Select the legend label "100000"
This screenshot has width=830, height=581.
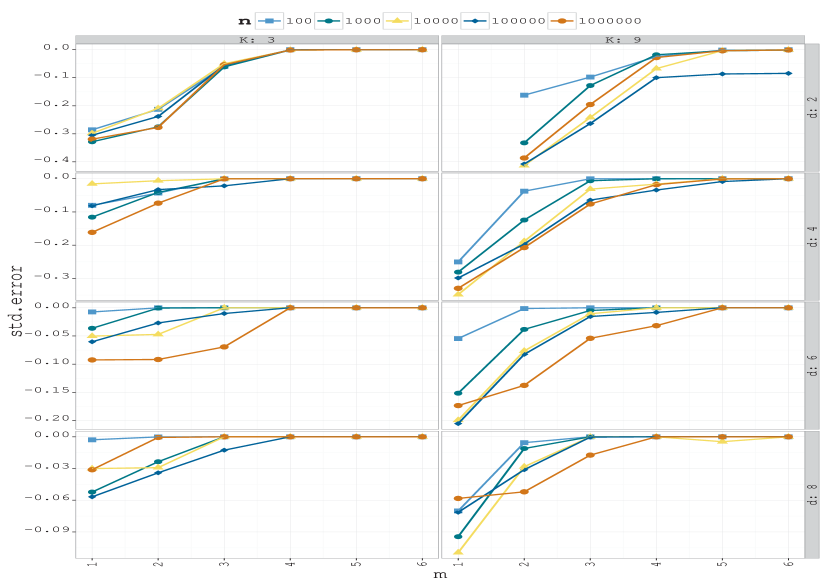(519, 21)
